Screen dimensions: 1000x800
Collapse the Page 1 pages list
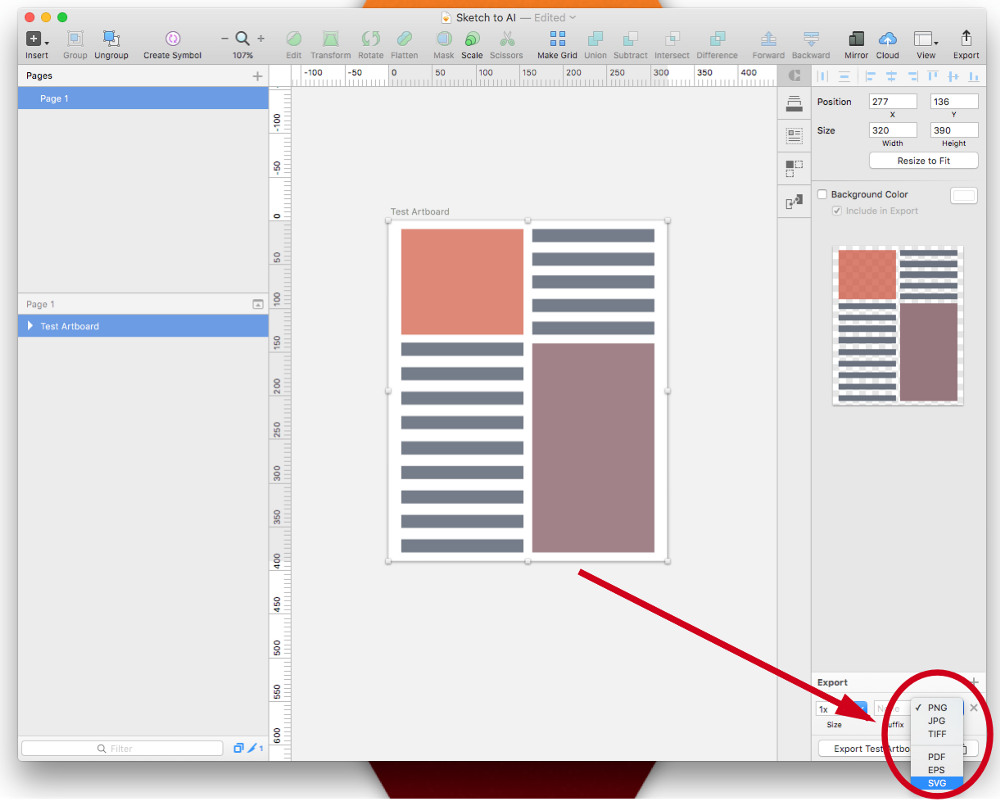pyautogui.click(x=257, y=304)
